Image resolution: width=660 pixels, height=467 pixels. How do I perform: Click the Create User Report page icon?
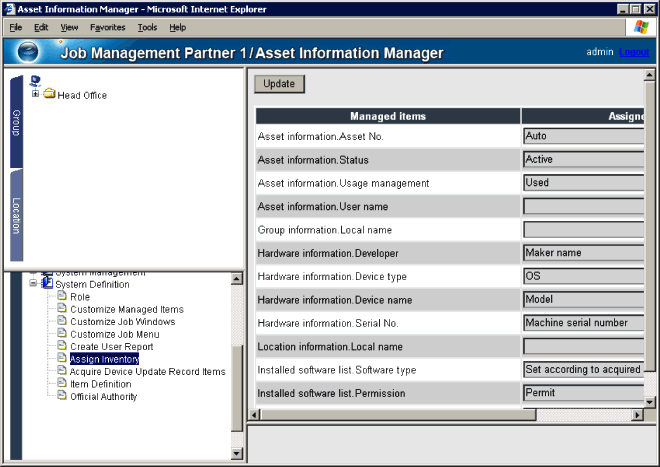(62, 346)
